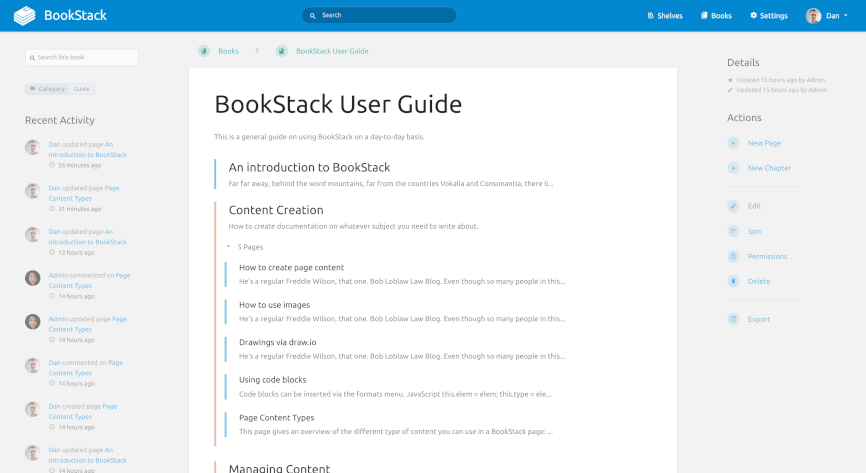Click the 'Created 15 hours ago by Admin' detail
Screen dimensions: 866x473
pos(776,80)
